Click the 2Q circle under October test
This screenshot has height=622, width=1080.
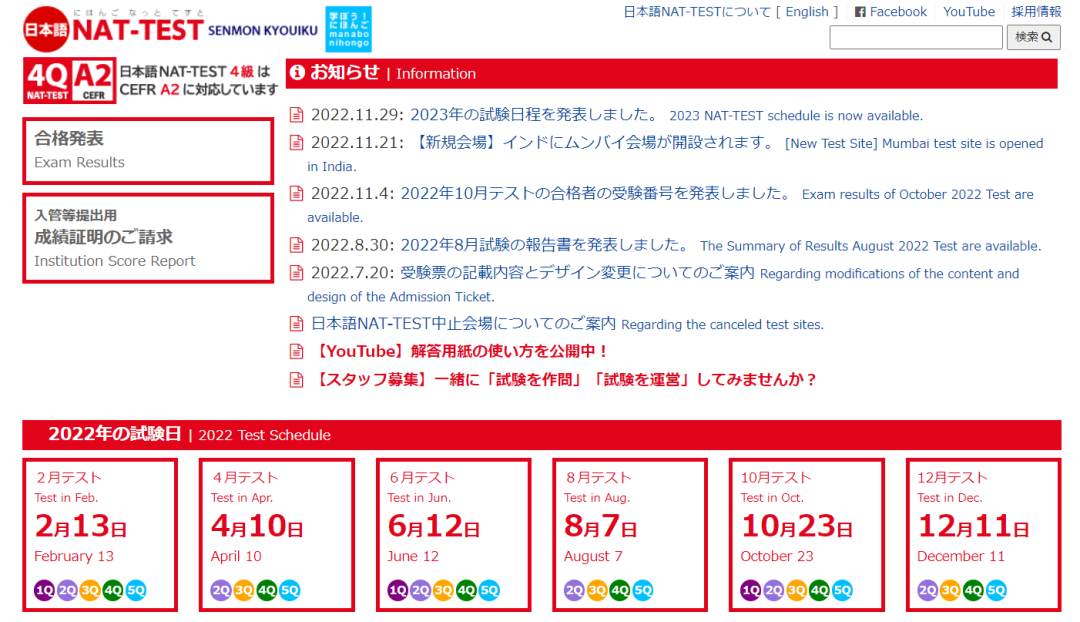coord(774,590)
